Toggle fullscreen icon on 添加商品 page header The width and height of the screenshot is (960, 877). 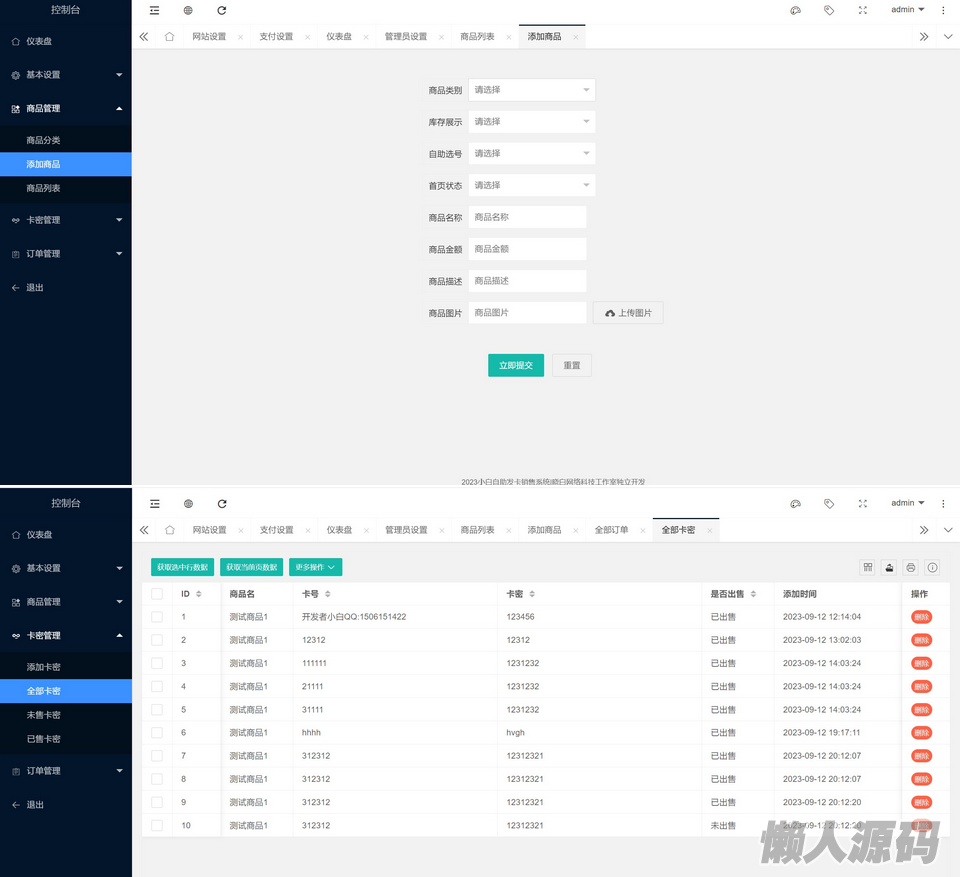863,10
